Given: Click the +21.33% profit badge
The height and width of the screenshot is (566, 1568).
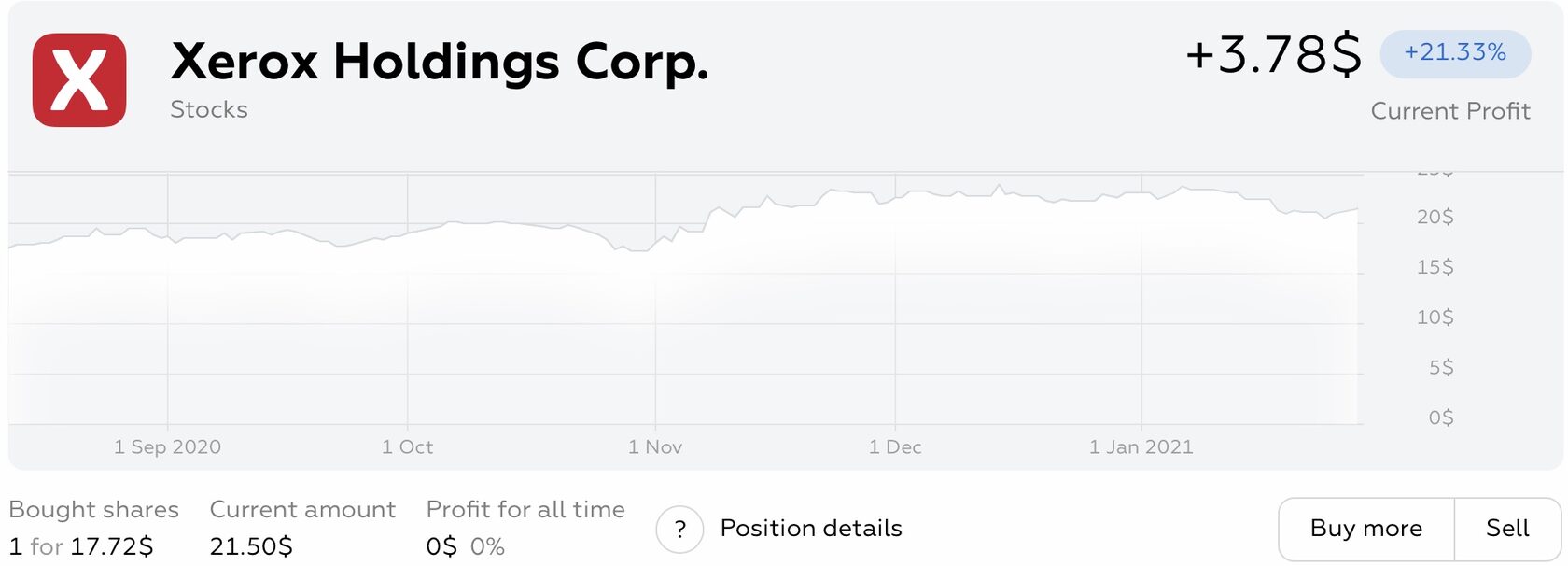Looking at the screenshot, I should (x=1455, y=53).
